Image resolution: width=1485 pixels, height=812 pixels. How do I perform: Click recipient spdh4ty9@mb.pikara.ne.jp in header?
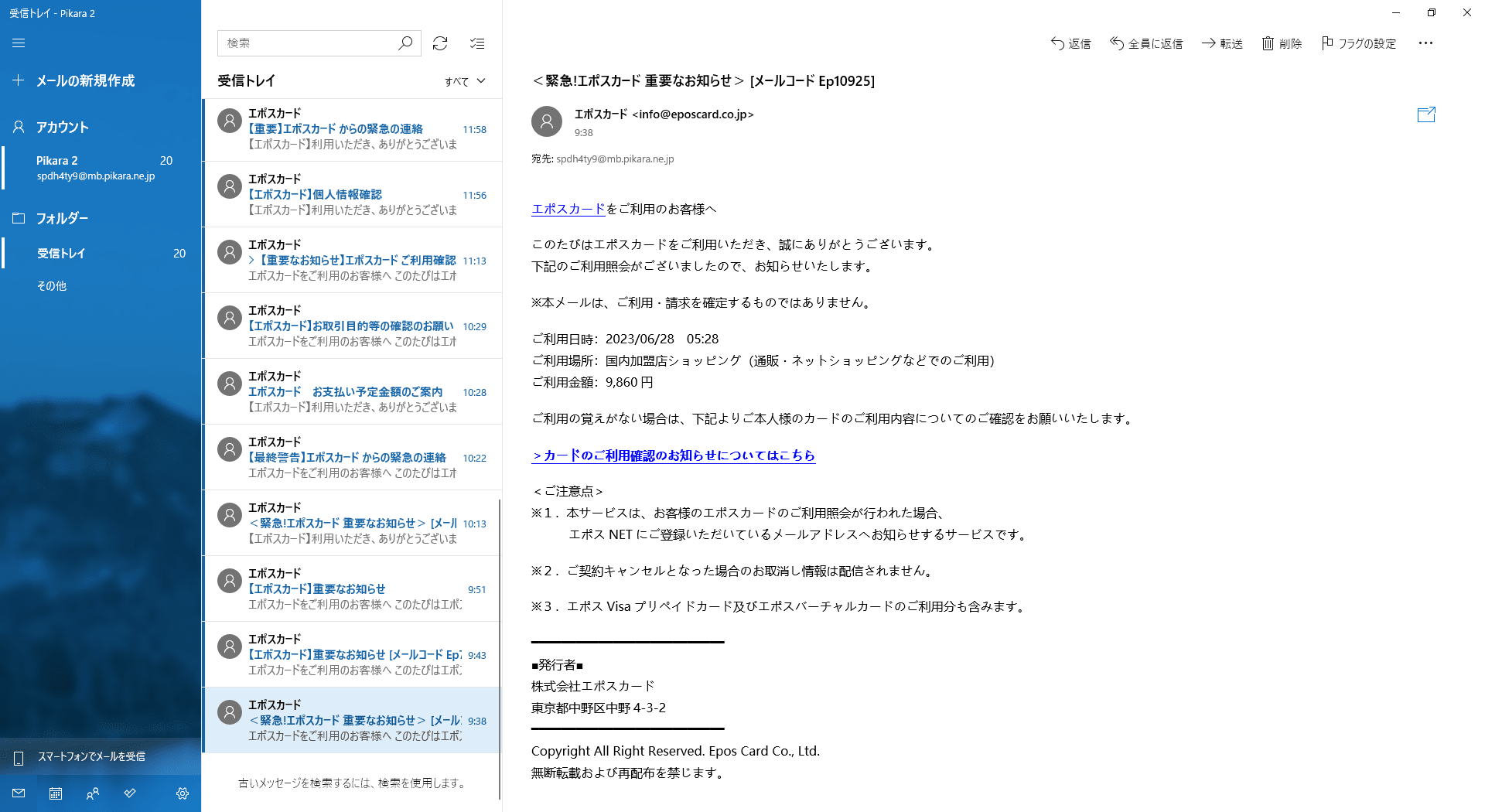point(615,159)
